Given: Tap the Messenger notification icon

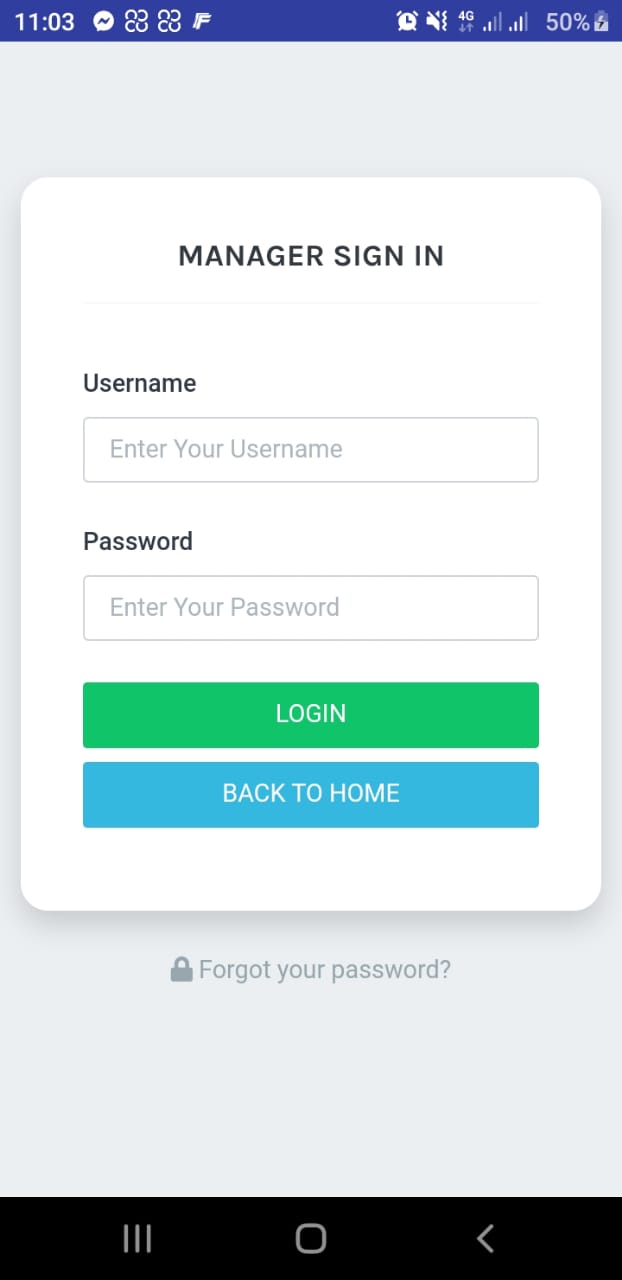Looking at the screenshot, I should pyautogui.click(x=103, y=21).
